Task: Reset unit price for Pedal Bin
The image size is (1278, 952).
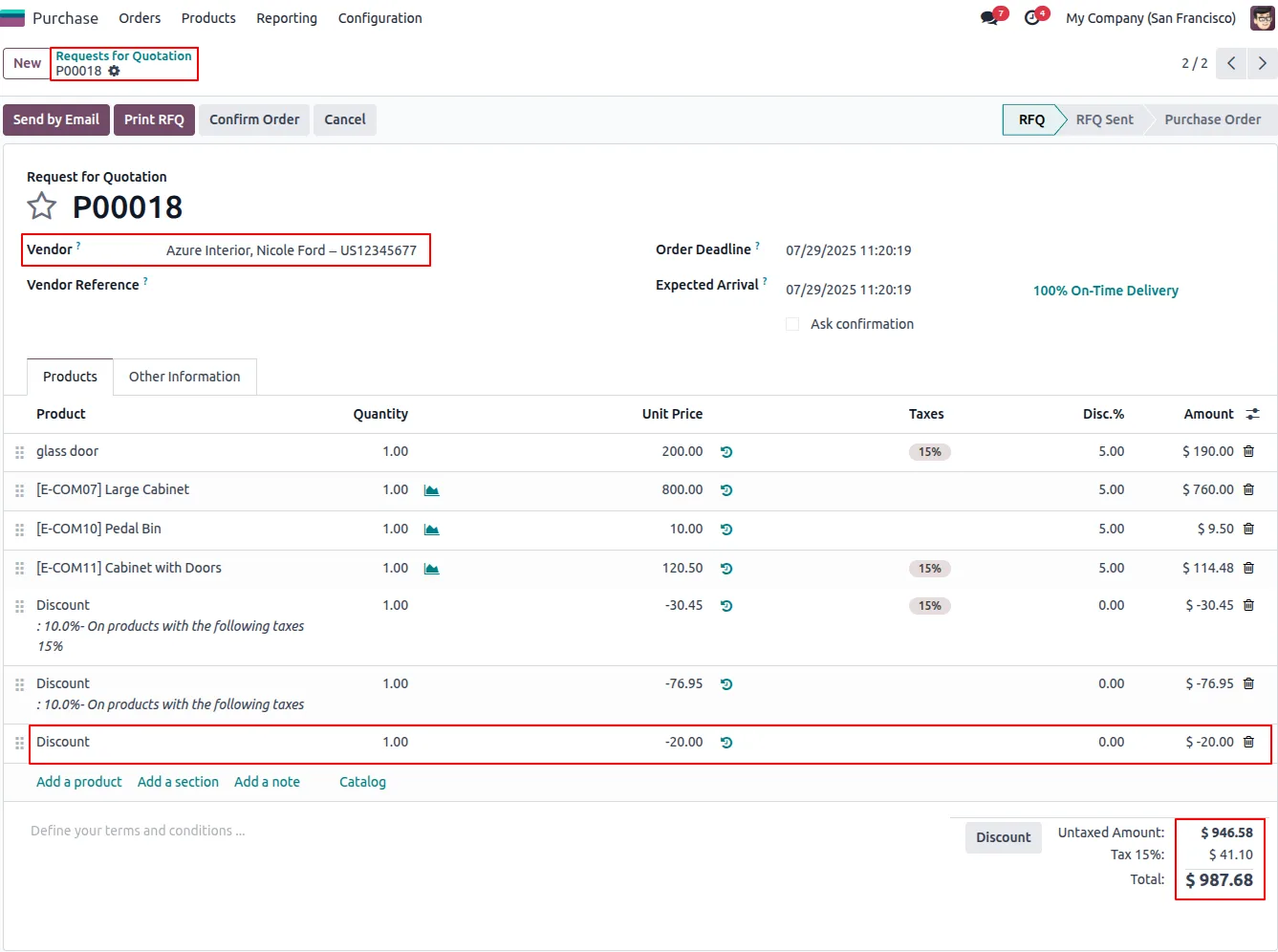Action: pos(726,530)
